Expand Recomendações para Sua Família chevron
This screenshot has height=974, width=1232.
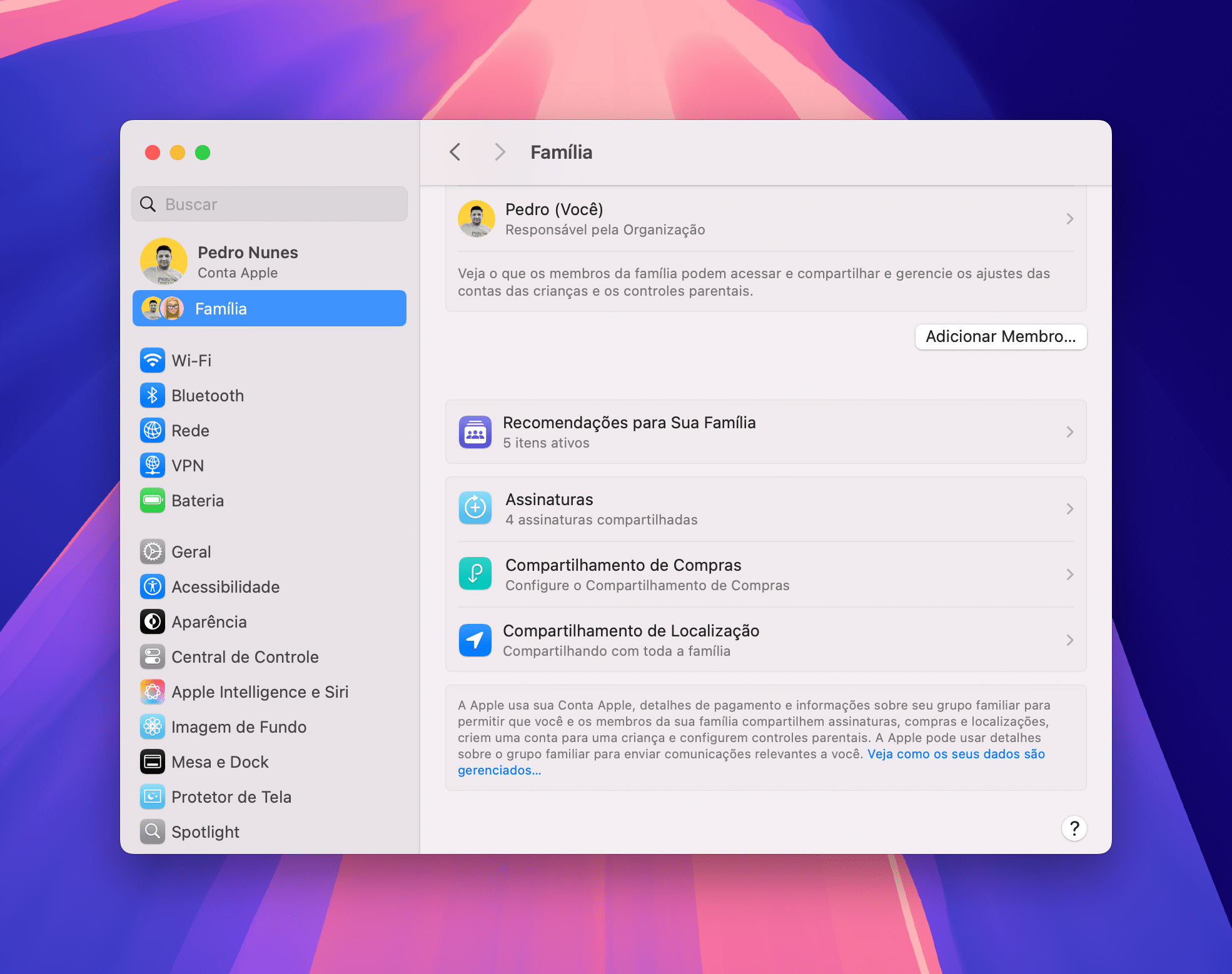[x=1070, y=432]
